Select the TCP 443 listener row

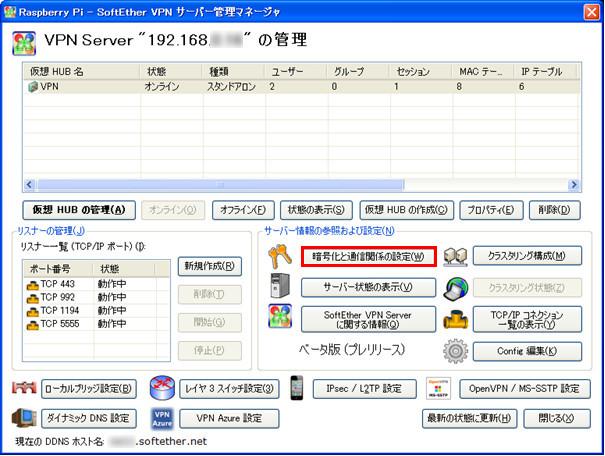click(96, 285)
